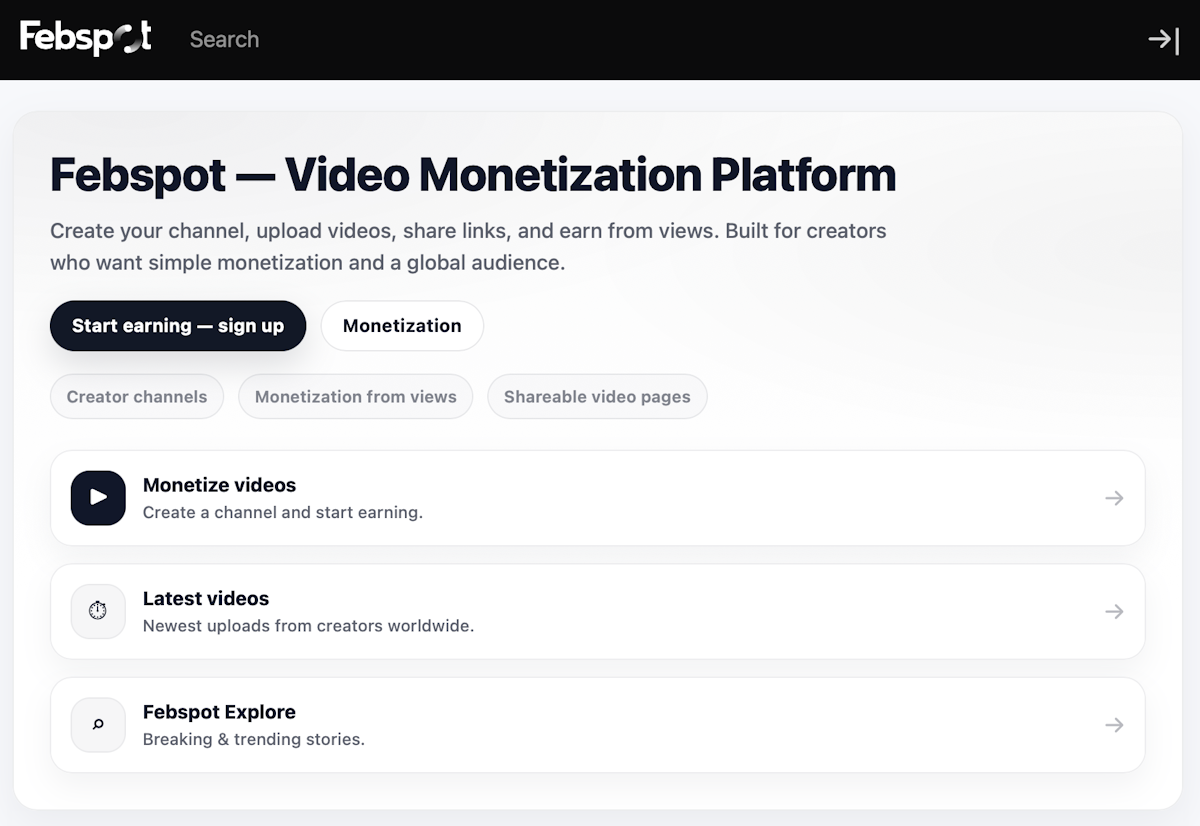Click the sign-in arrow icon at top right

point(1163,39)
